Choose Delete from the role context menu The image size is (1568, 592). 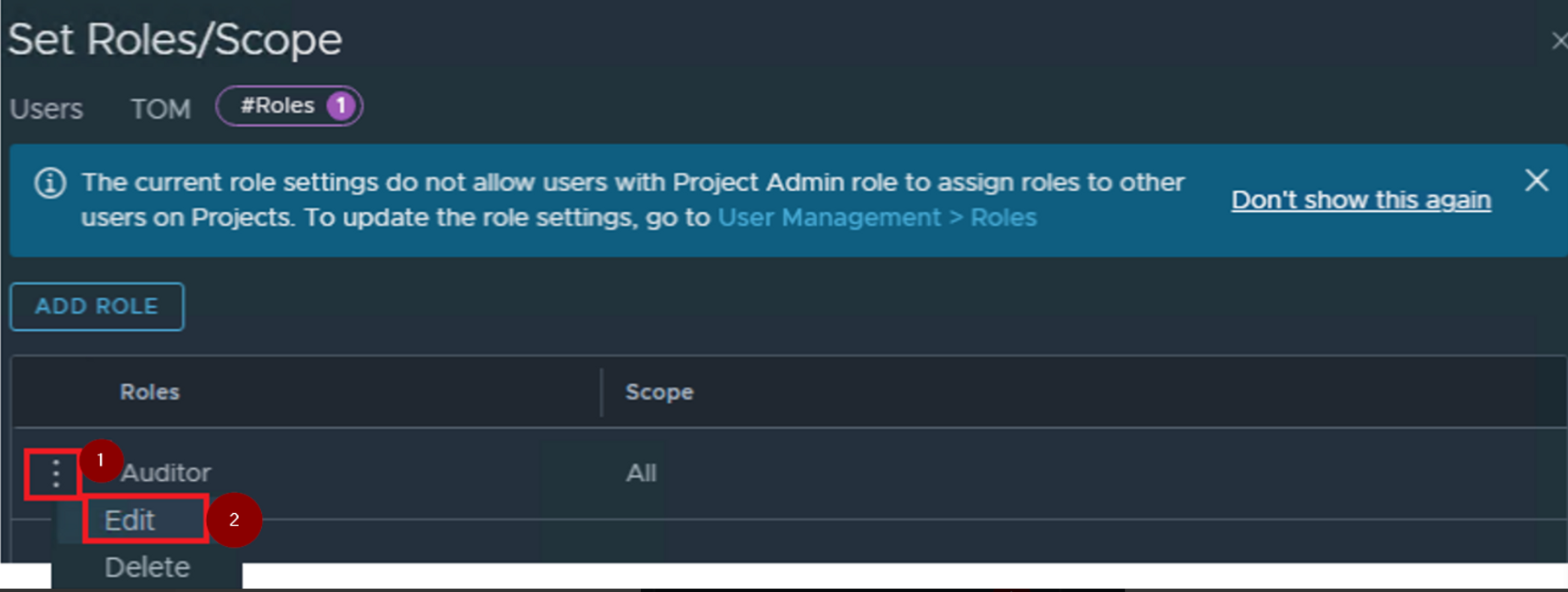[x=147, y=567]
